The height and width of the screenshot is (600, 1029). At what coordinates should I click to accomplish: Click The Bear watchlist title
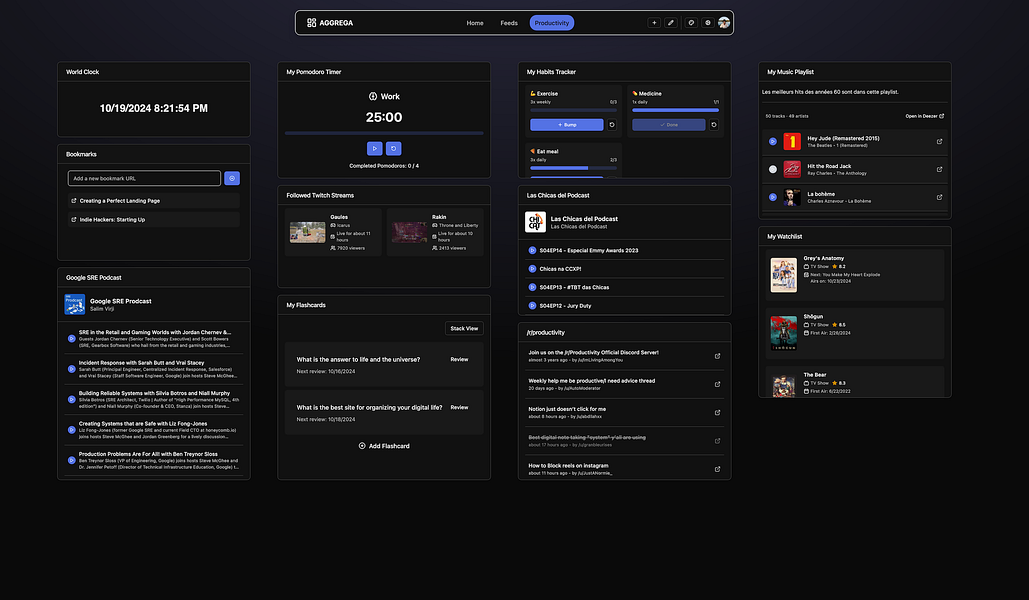coord(814,375)
